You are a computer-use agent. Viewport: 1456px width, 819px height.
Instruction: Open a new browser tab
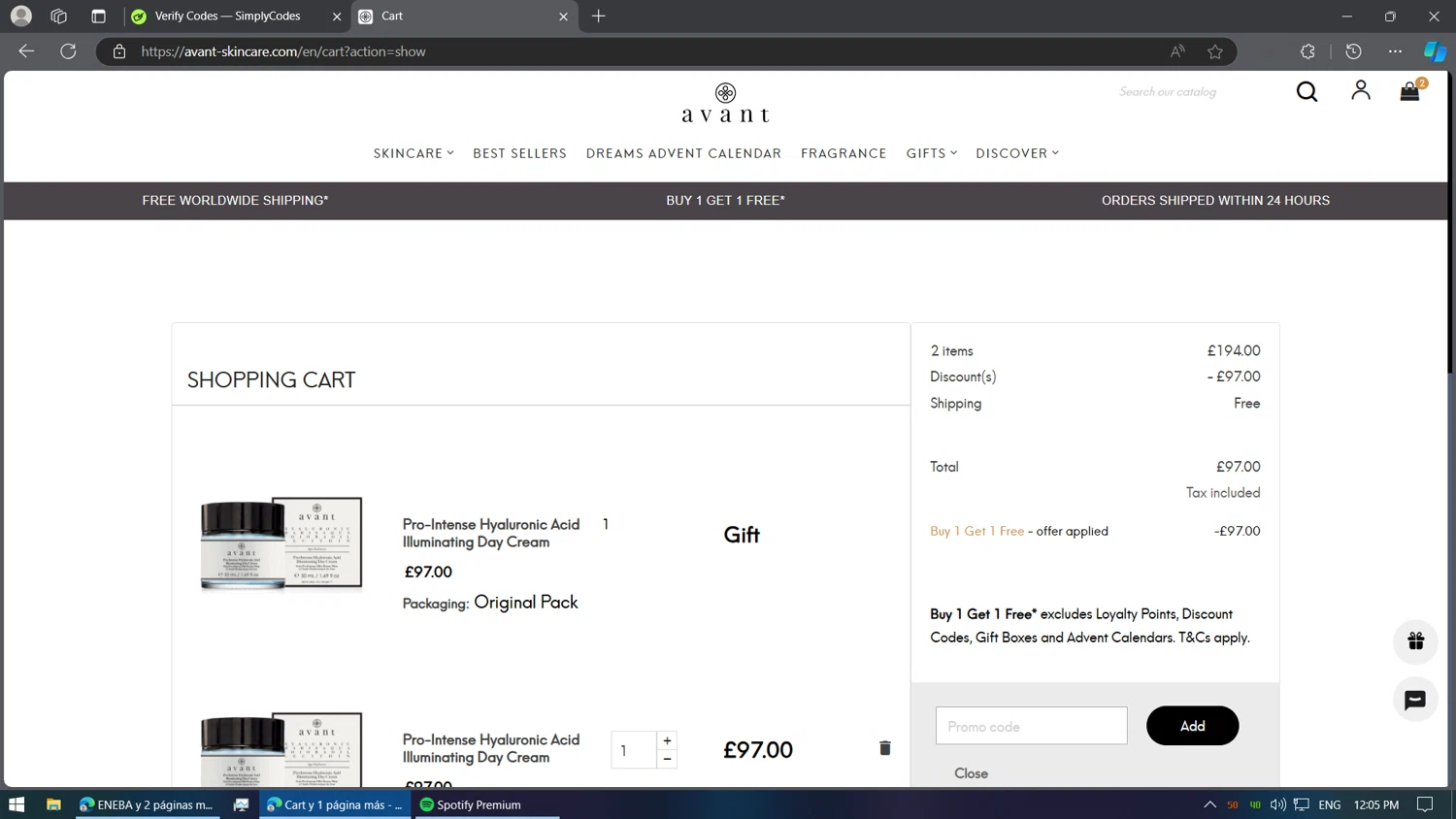pos(599,16)
